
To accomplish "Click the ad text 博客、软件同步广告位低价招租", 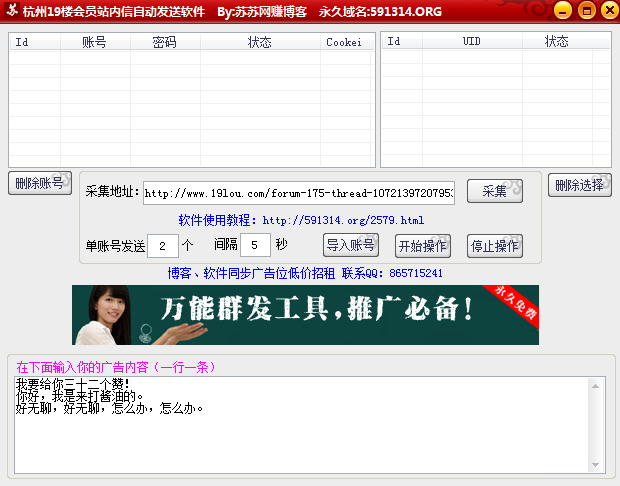I will click(x=251, y=273).
